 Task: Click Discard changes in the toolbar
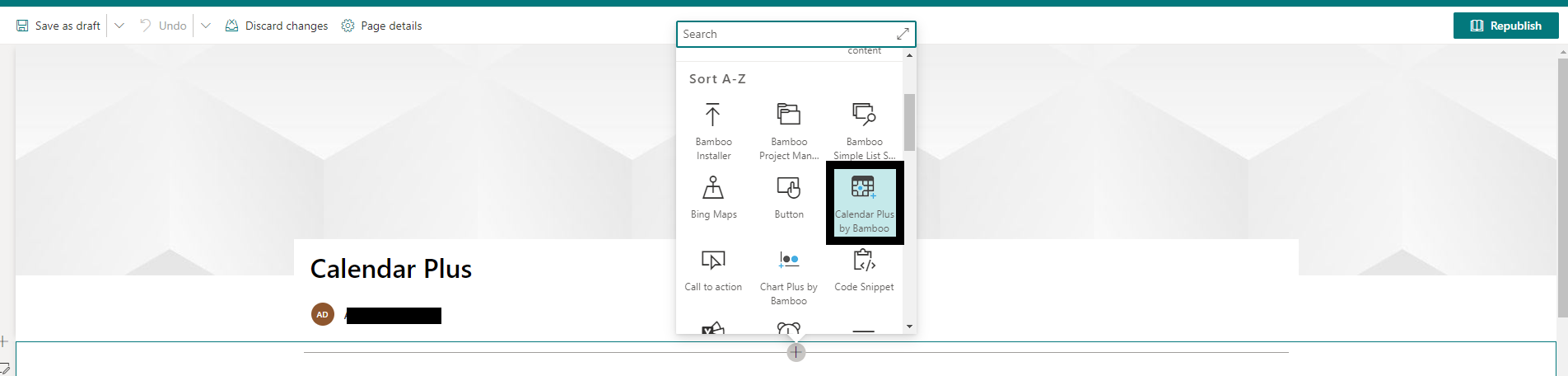pyautogui.click(x=277, y=26)
